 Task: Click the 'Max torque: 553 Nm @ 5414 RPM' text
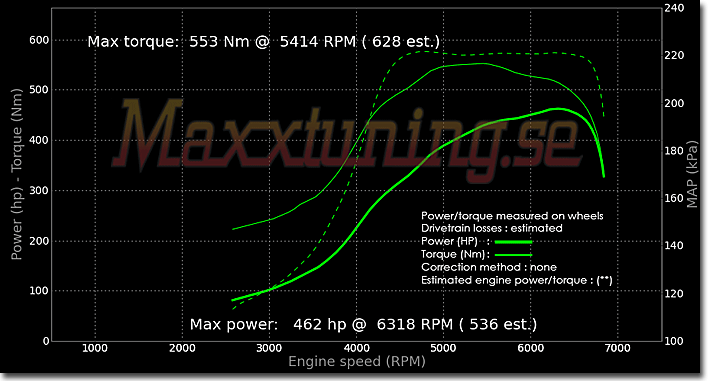coord(222,42)
